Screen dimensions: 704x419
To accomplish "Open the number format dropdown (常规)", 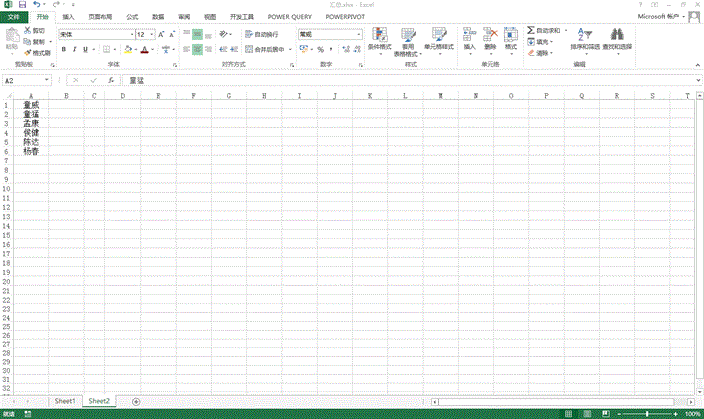I will pyautogui.click(x=359, y=34).
